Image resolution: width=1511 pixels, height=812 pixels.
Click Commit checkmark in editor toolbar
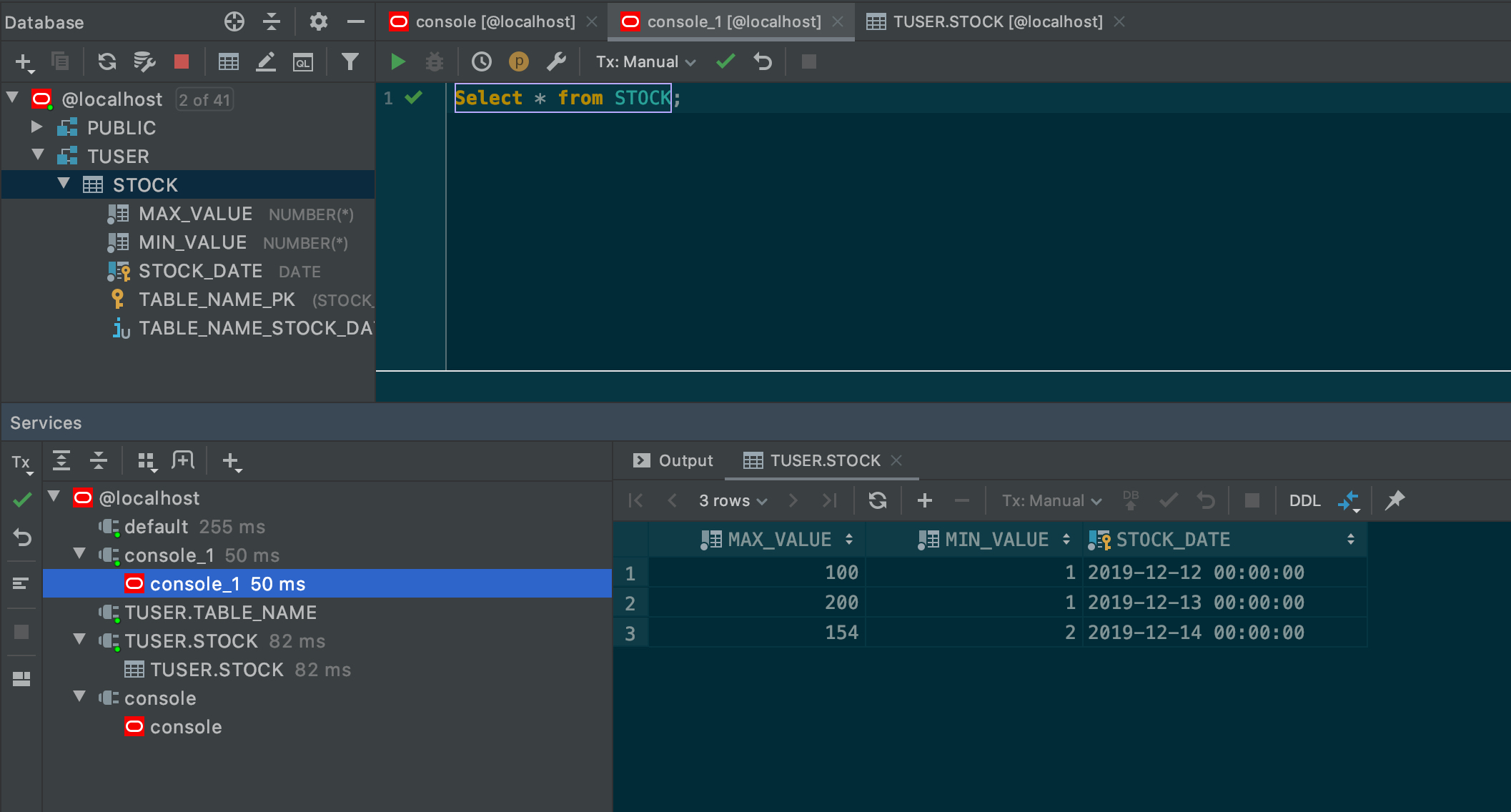(x=725, y=62)
